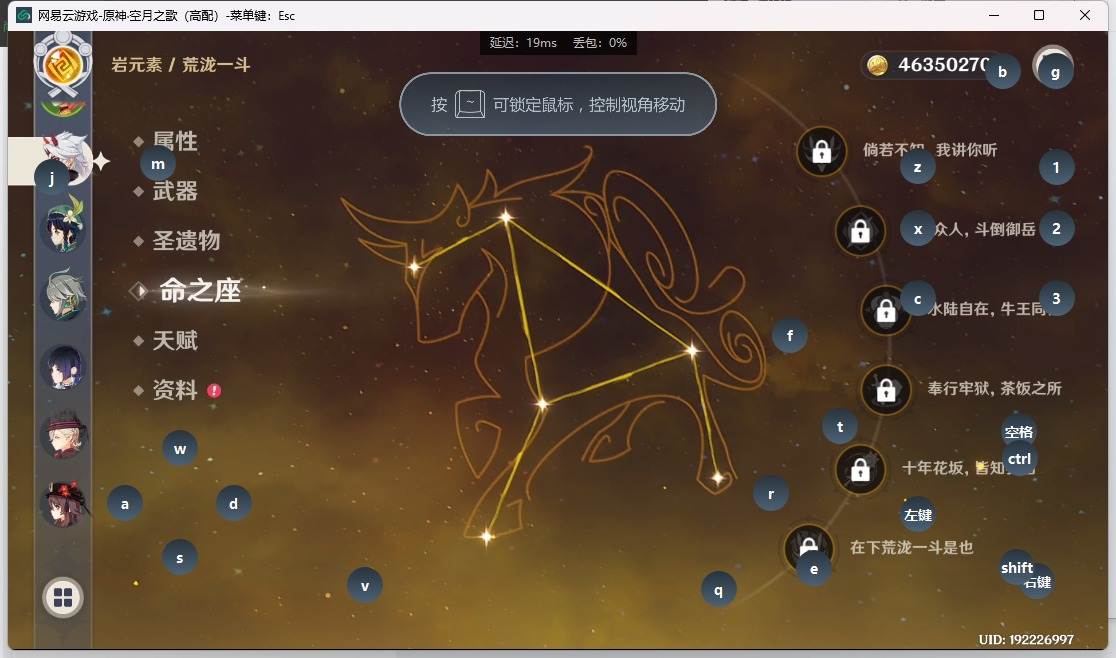This screenshot has width=1116, height=658.
Task: Click the locked constellation 十年花坂 icon
Action: pyautogui.click(x=860, y=469)
